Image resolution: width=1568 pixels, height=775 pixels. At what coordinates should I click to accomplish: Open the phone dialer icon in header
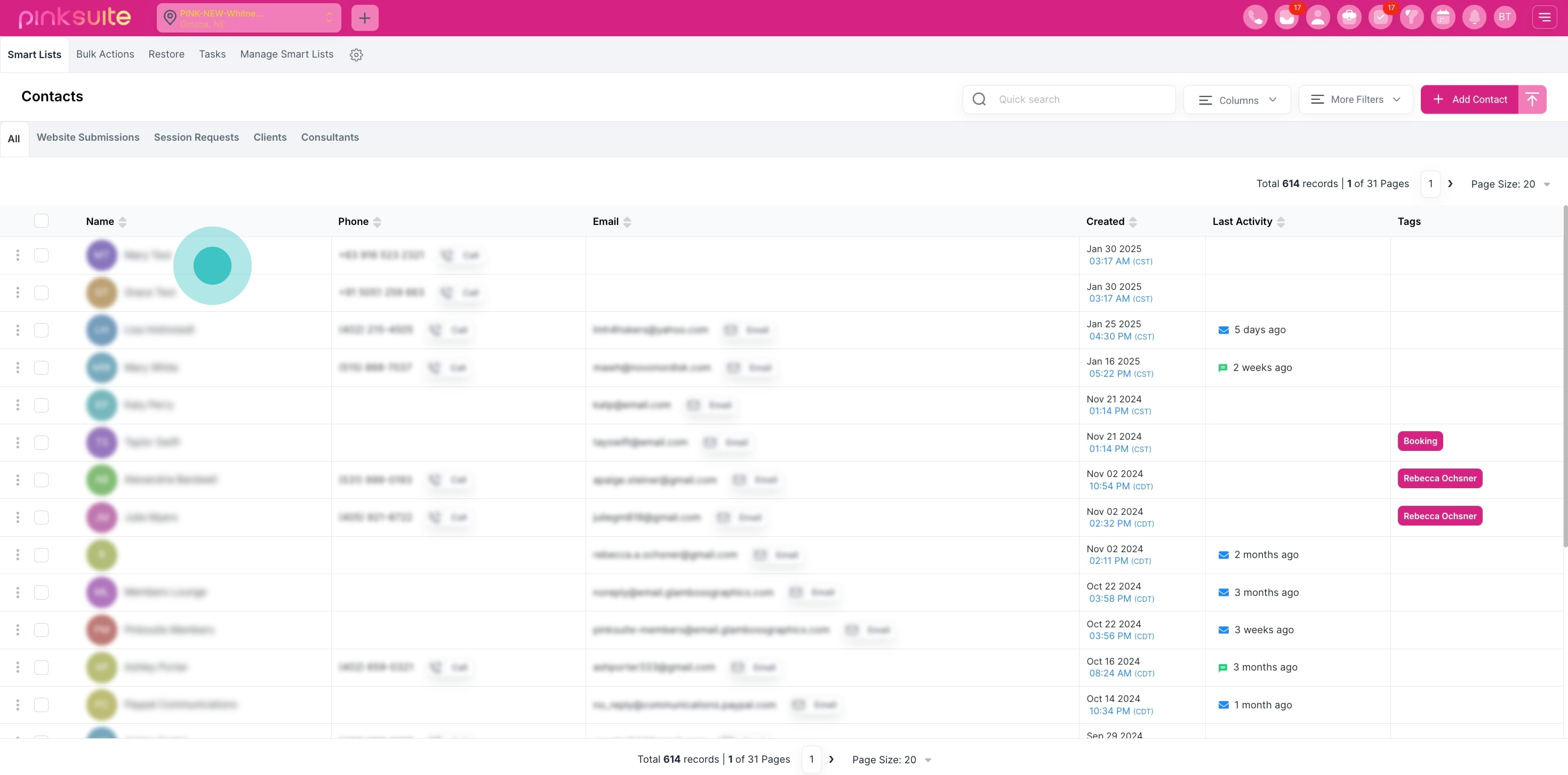tap(1255, 17)
